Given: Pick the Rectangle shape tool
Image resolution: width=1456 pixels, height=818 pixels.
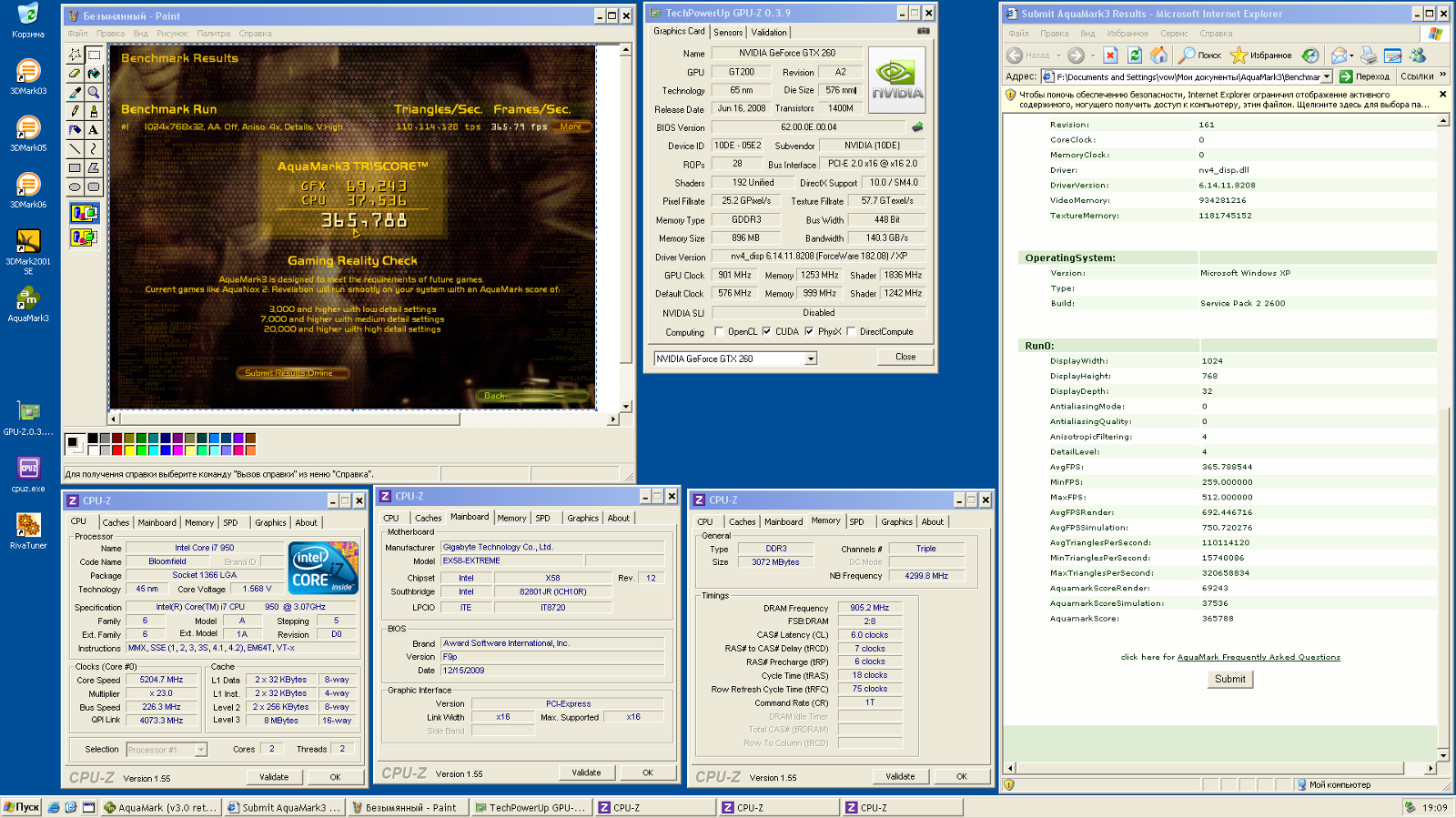Looking at the screenshot, I should coord(75,168).
